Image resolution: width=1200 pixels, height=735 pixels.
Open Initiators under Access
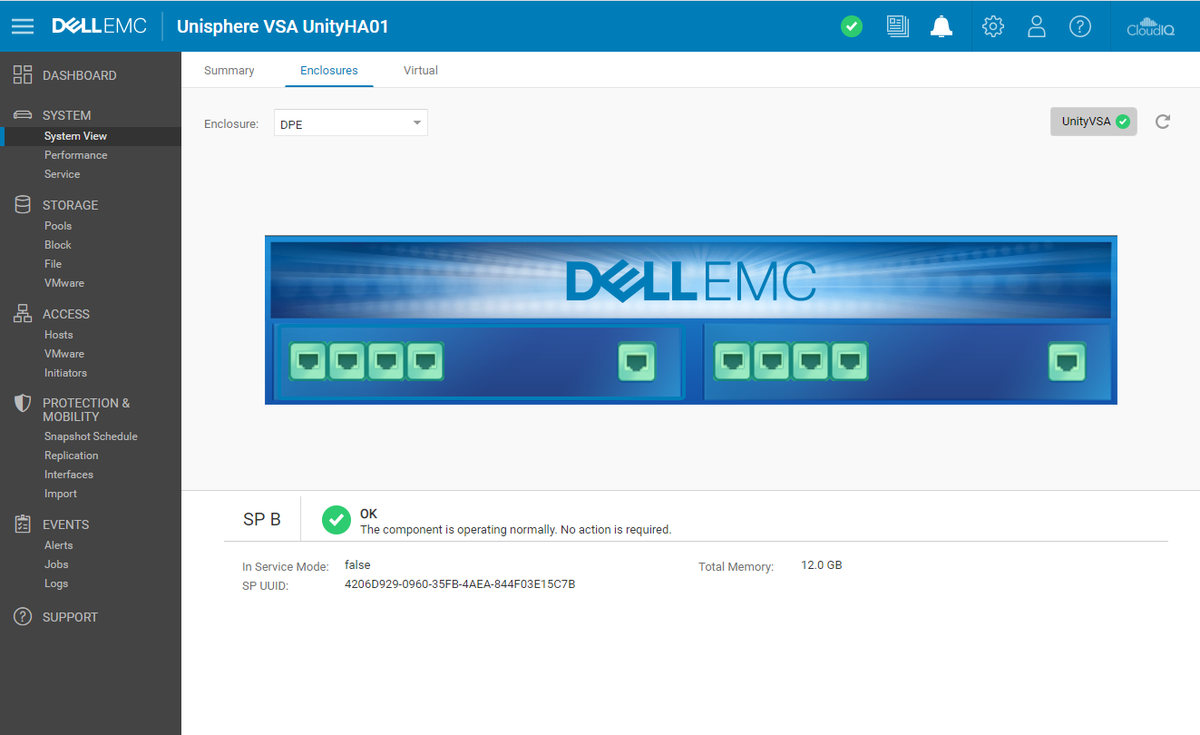65,373
